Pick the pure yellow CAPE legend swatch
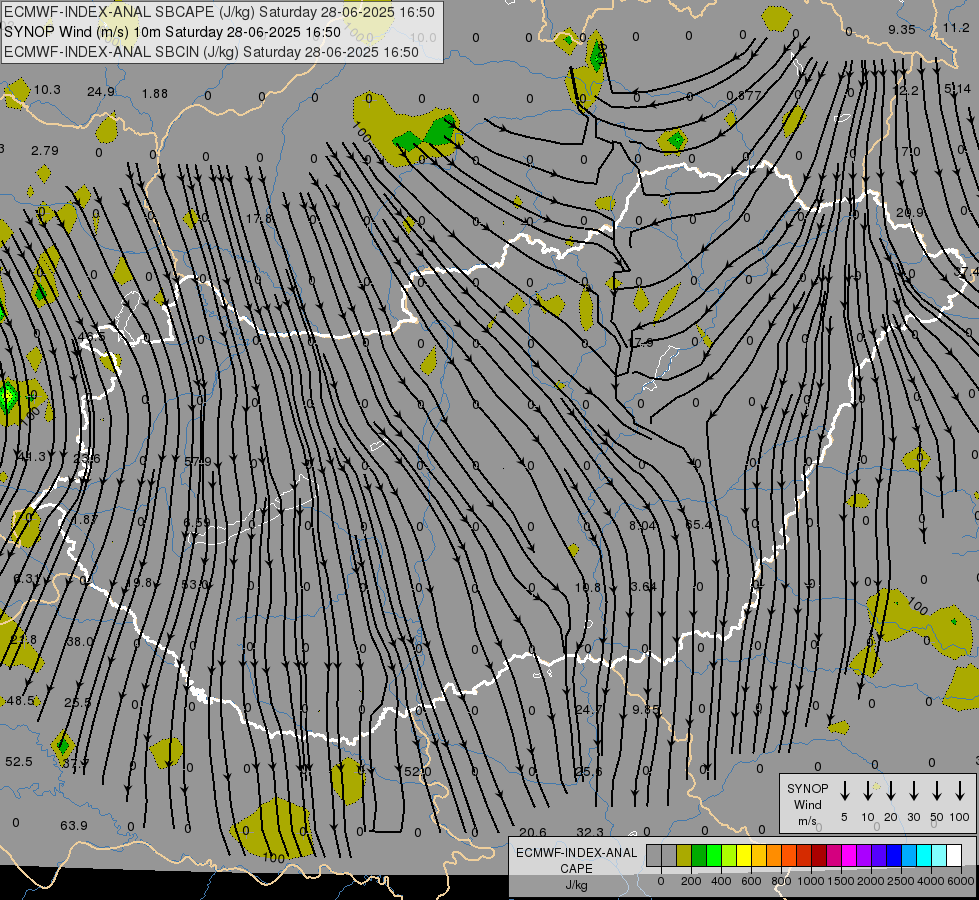Image resolution: width=979 pixels, height=900 pixels. [744, 855]
